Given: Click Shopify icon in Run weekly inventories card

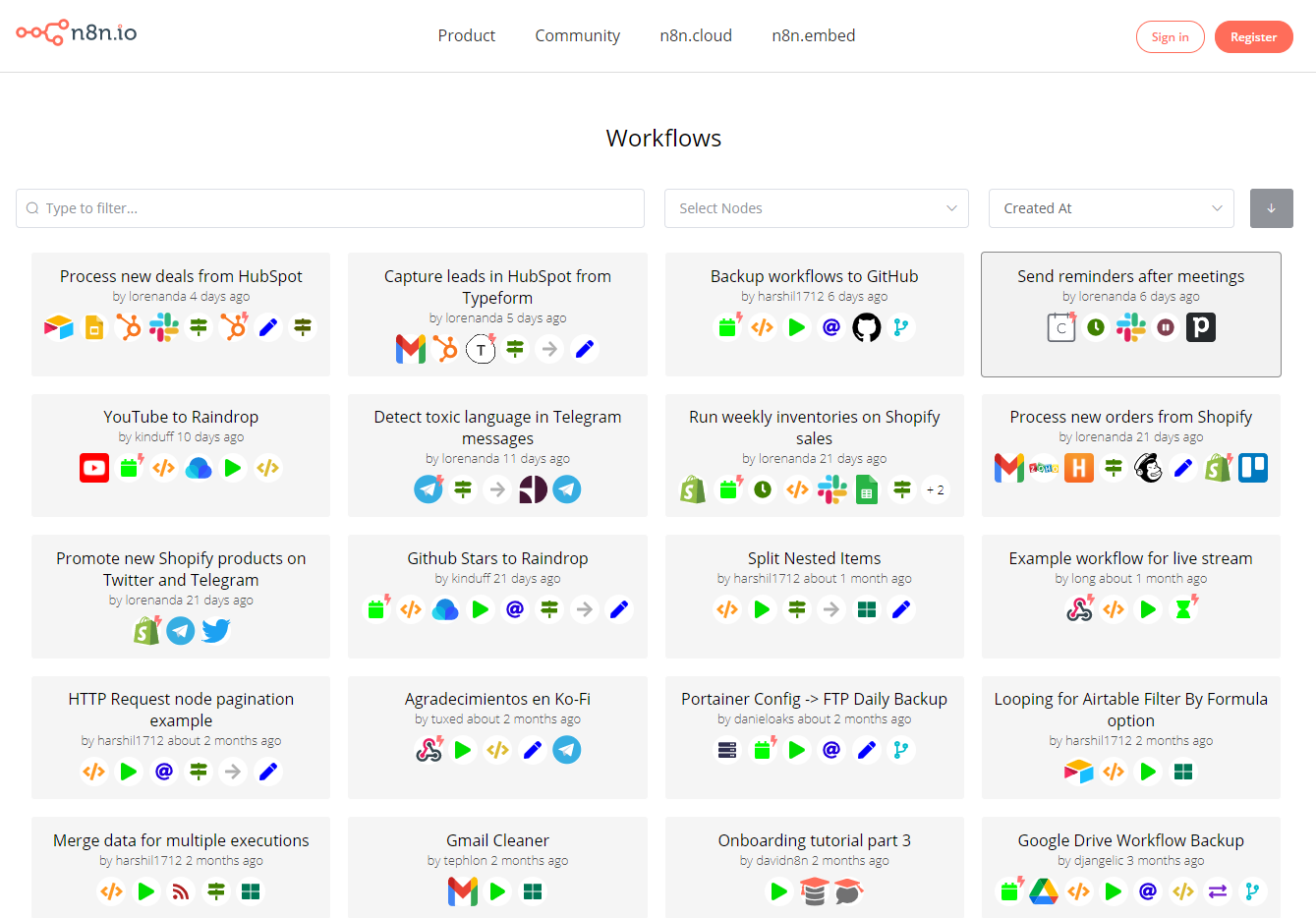Looking at the screenshot, I should click(693, 489).
